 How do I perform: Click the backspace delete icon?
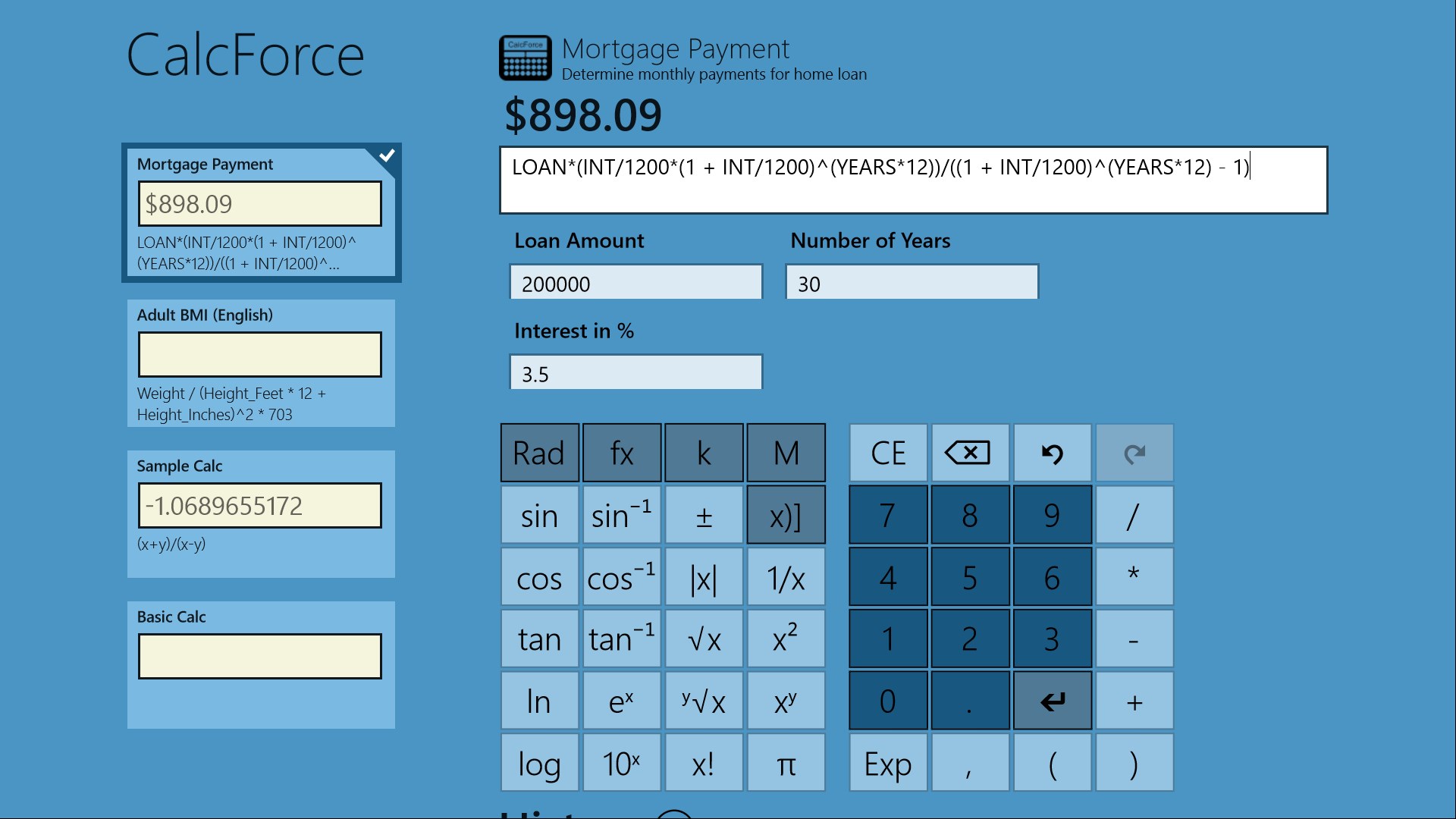[x=969, y=453]
